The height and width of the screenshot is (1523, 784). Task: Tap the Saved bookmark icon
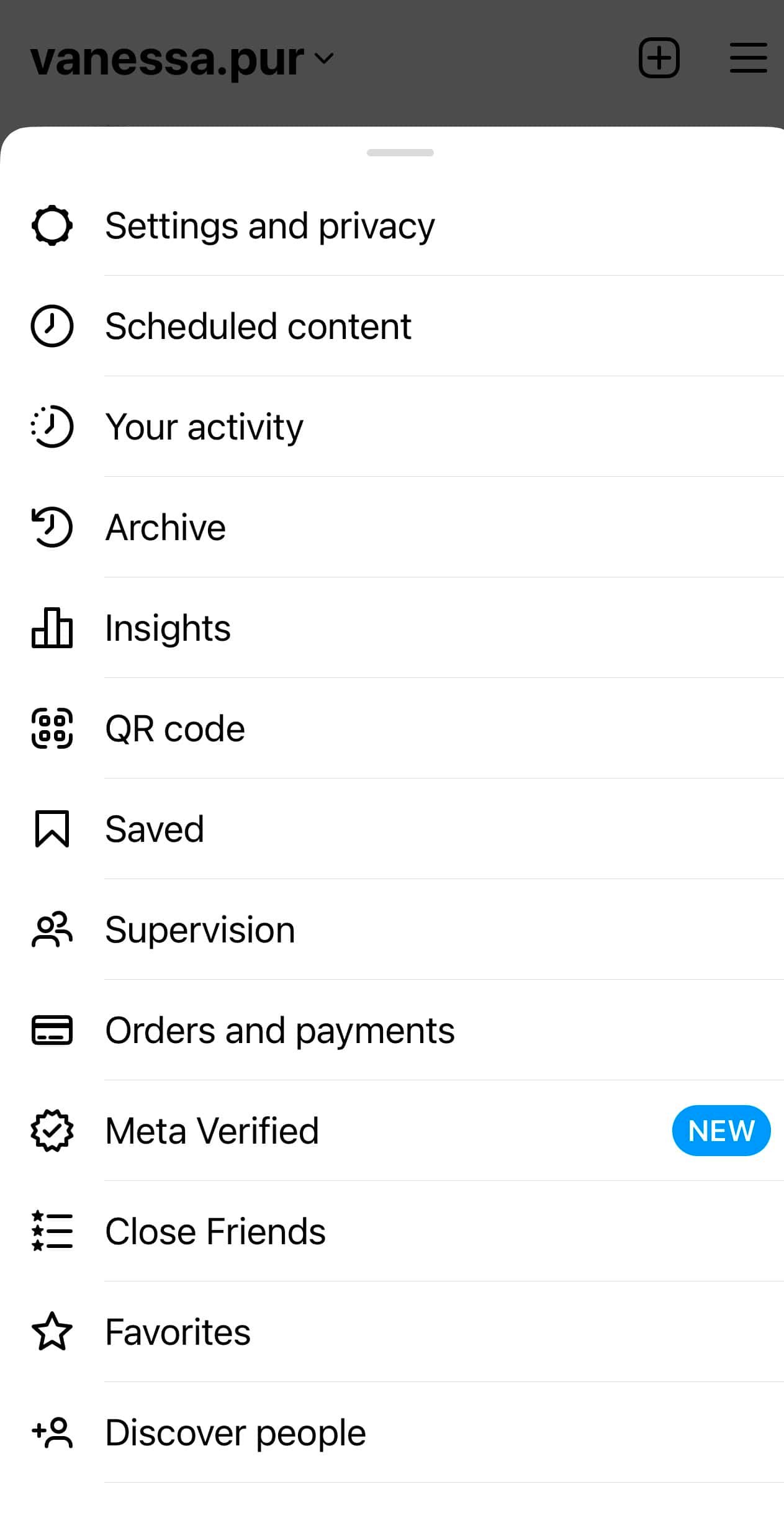52,829
